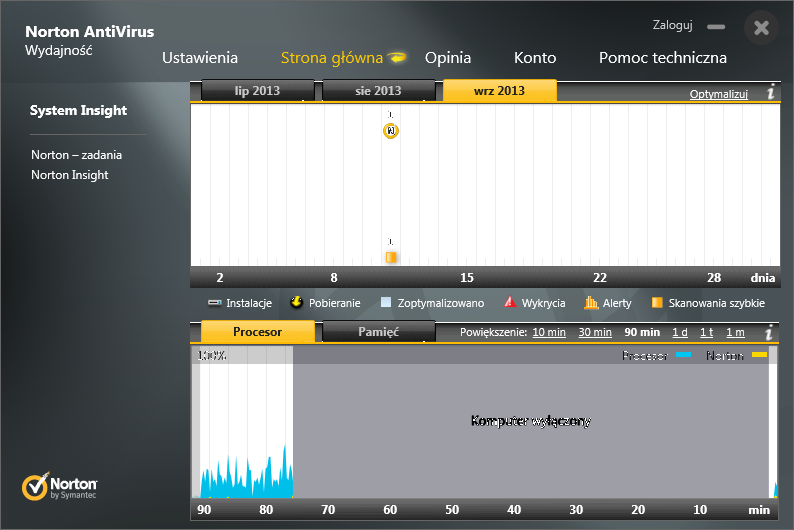
Task: Set zoom to 30 min
Action: (x=595, y=332)
